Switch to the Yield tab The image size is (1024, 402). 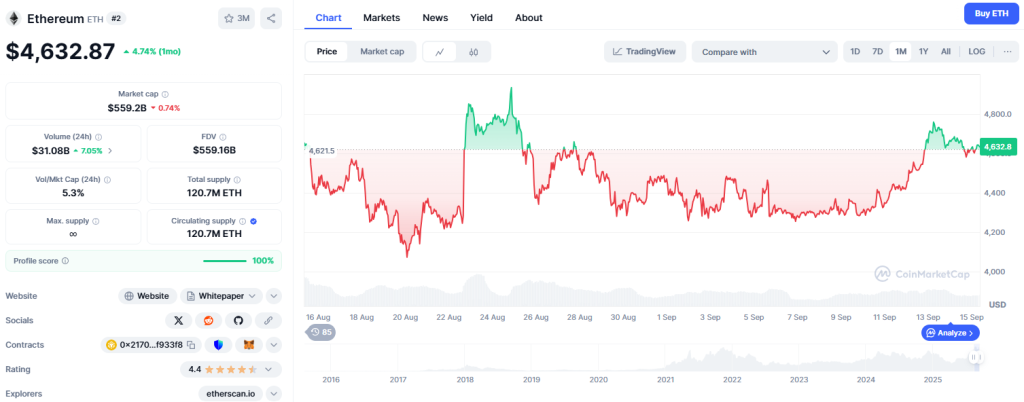click(481, 18)
